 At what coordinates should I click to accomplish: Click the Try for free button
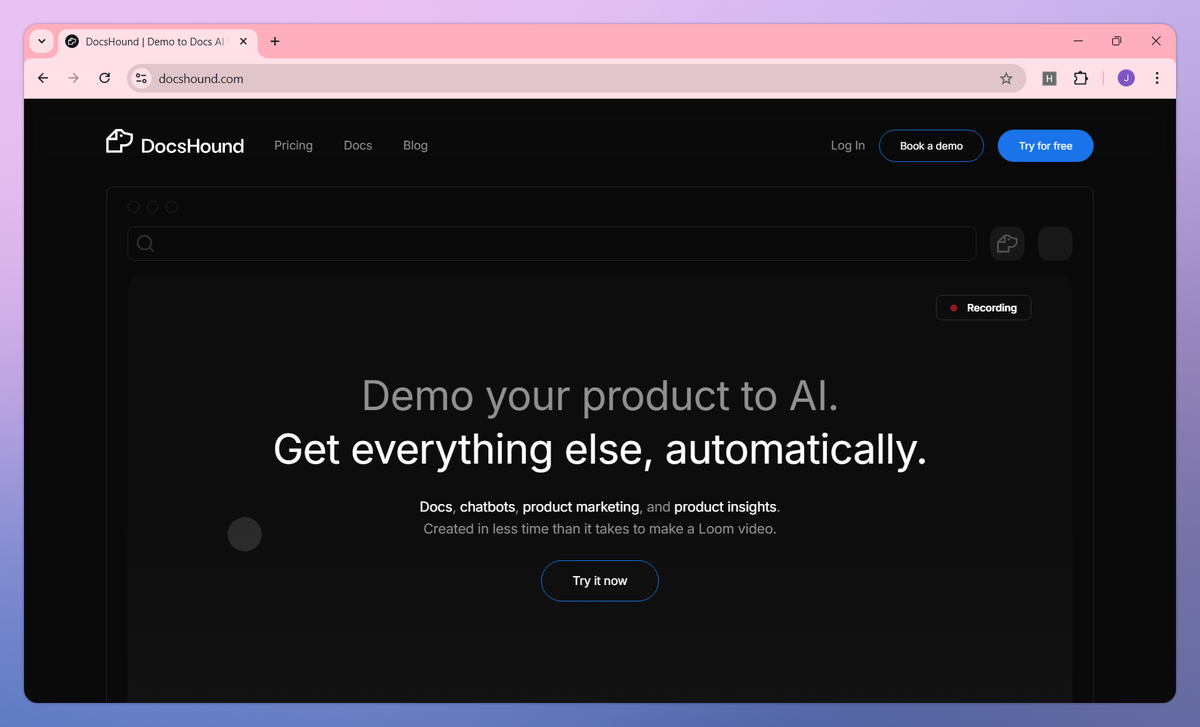[1045, 145]
